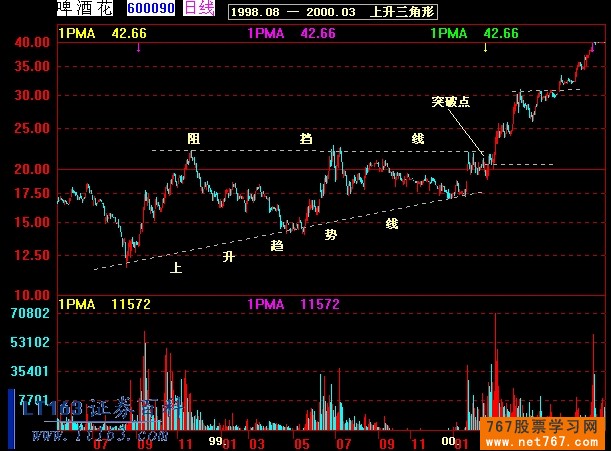Screen dimensions: 611x451
Task: Select magenta 1PMA 42.66 indicator in price panel
Action: [291, 33]
